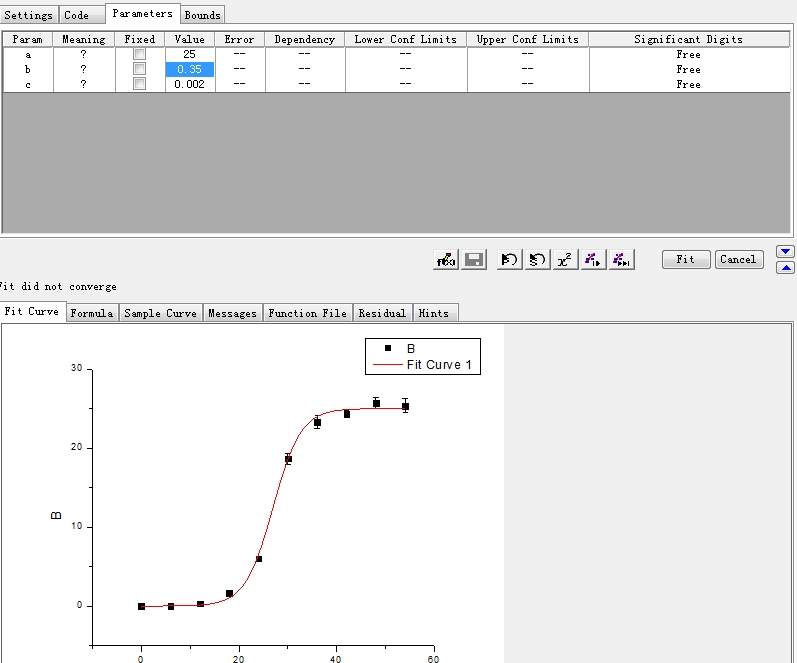Click the fit until converged icon
The image size is (797, 663).
(621, 260)
